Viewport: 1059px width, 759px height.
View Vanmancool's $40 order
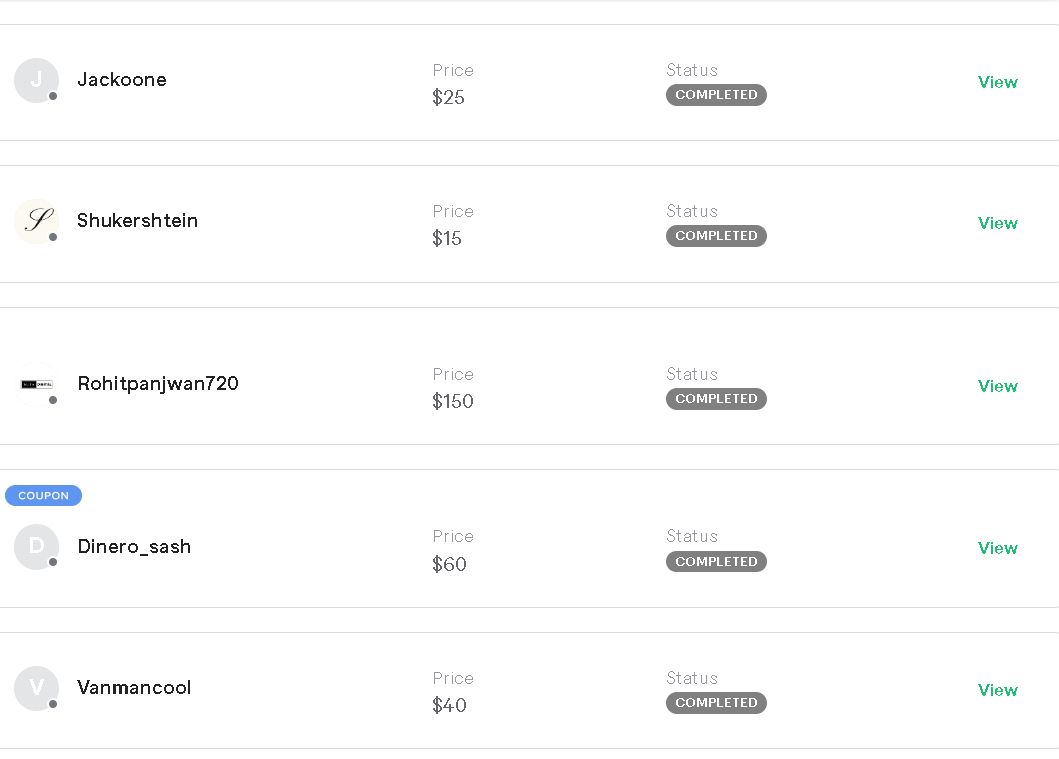pos(997,690)
